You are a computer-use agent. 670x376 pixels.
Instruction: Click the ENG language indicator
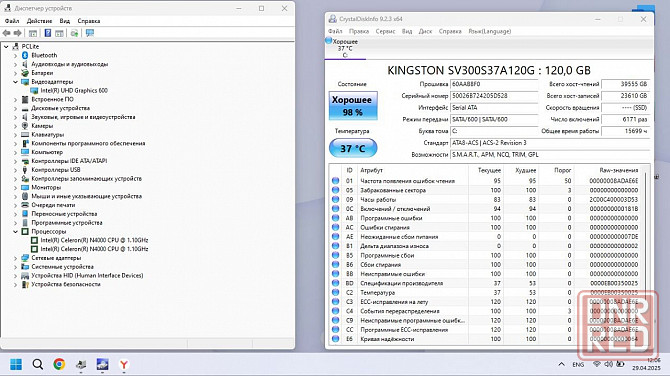[578, 364]
